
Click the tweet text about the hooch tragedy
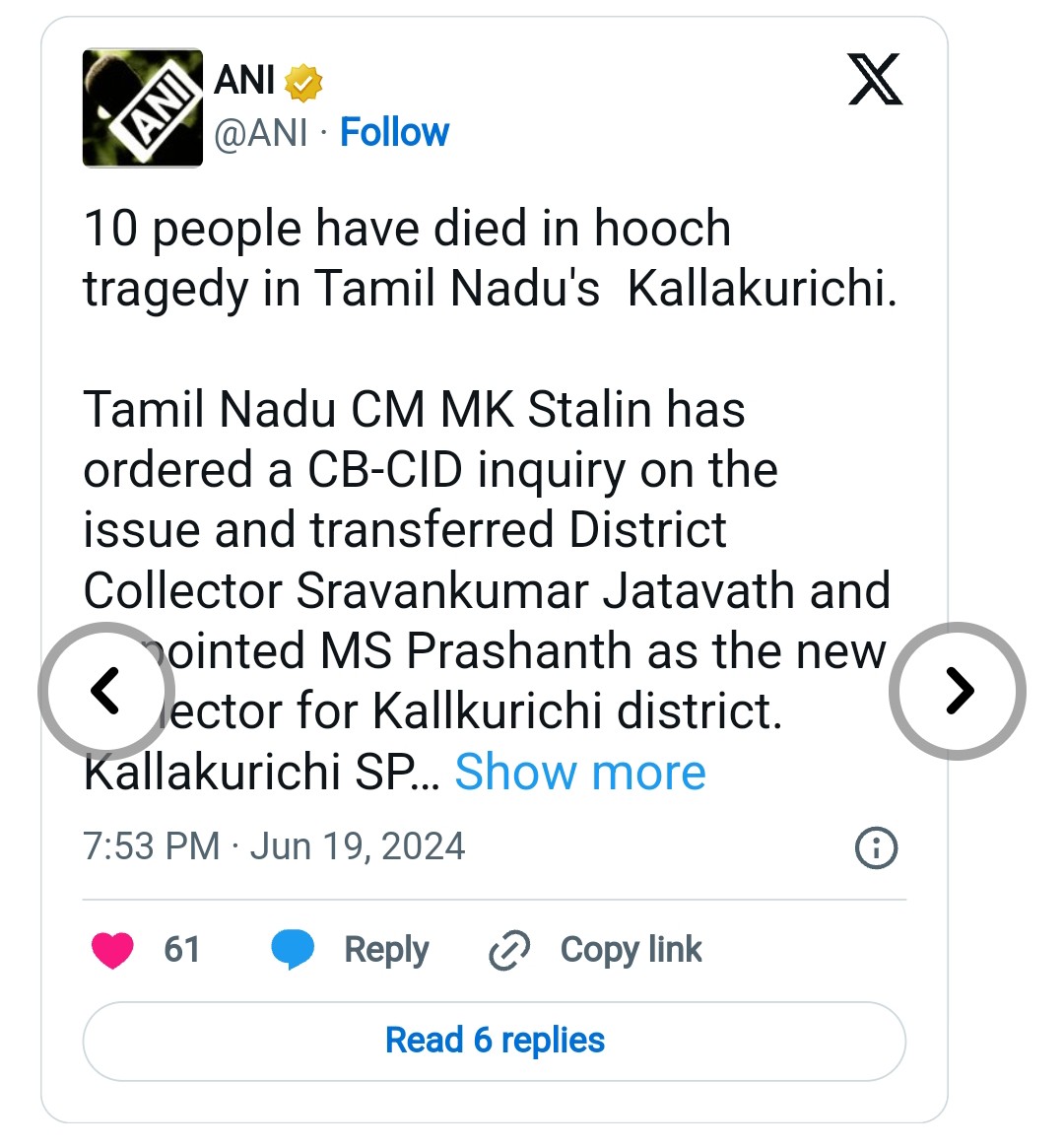[490, 259]
